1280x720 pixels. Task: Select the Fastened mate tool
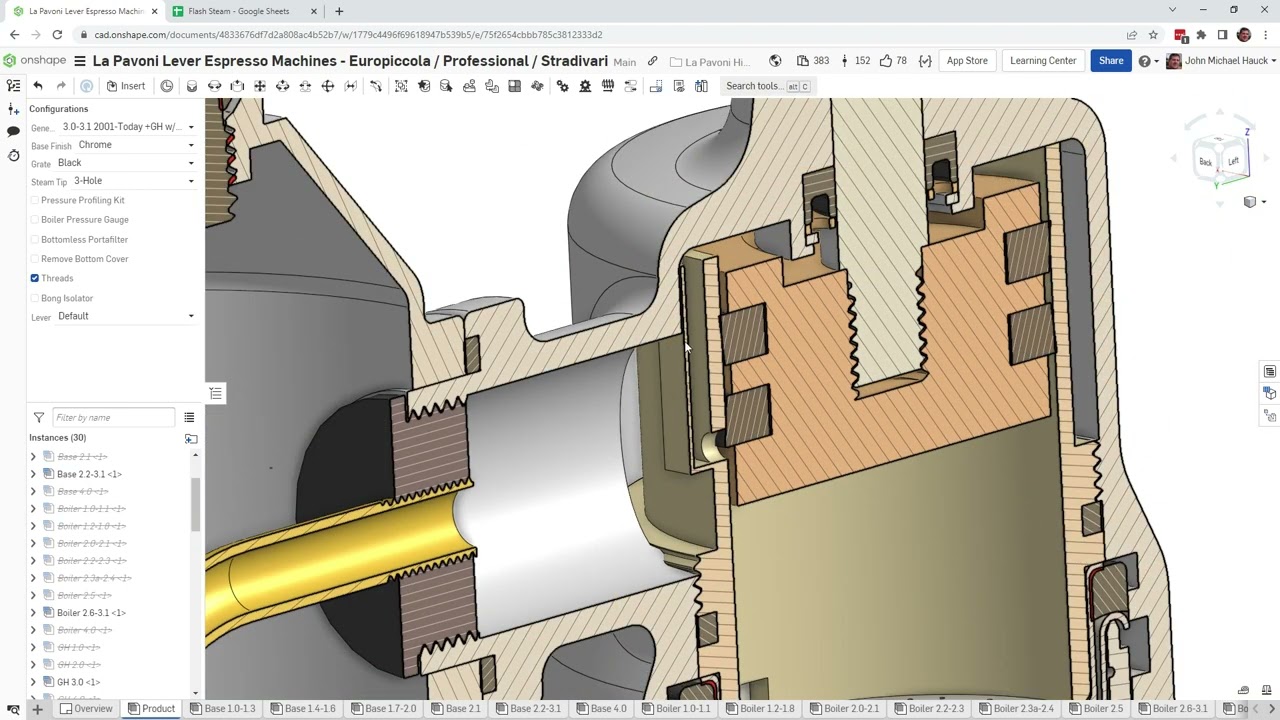pos(192,86)
